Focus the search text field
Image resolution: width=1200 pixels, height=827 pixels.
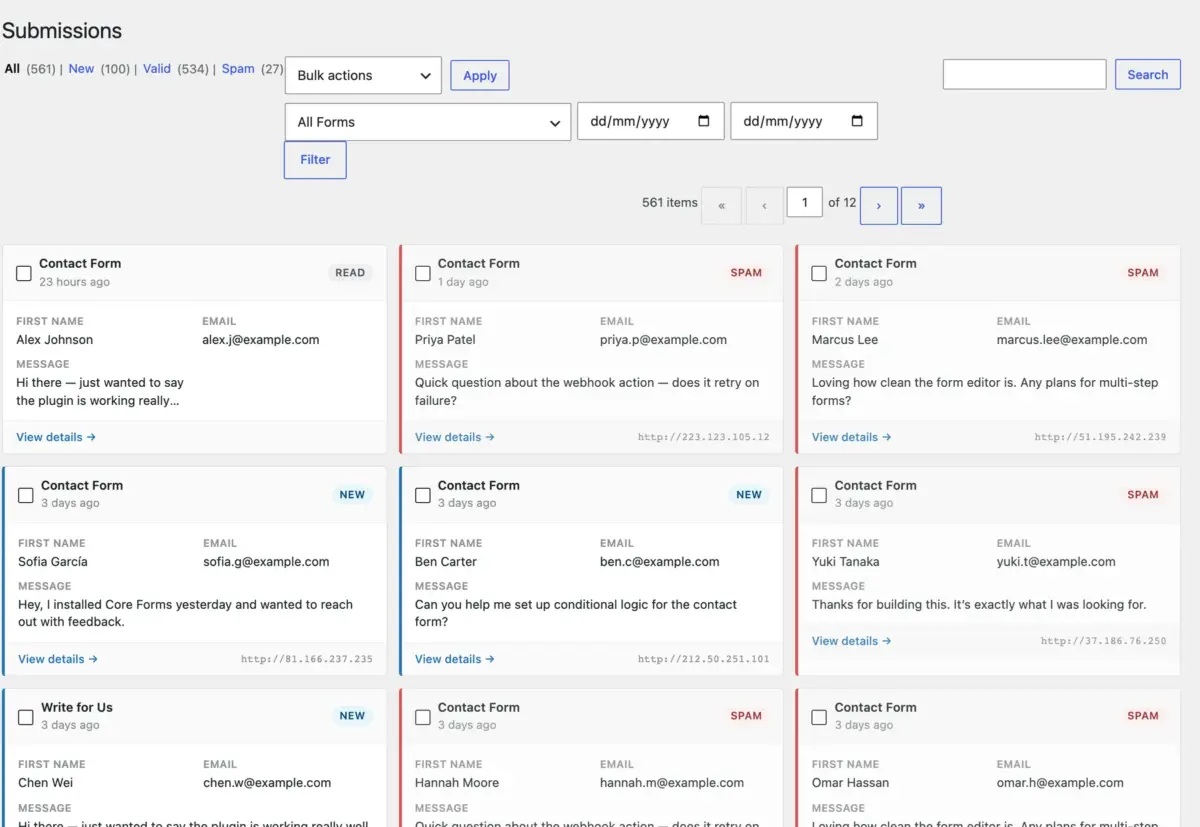click(x=1025, y=74)
